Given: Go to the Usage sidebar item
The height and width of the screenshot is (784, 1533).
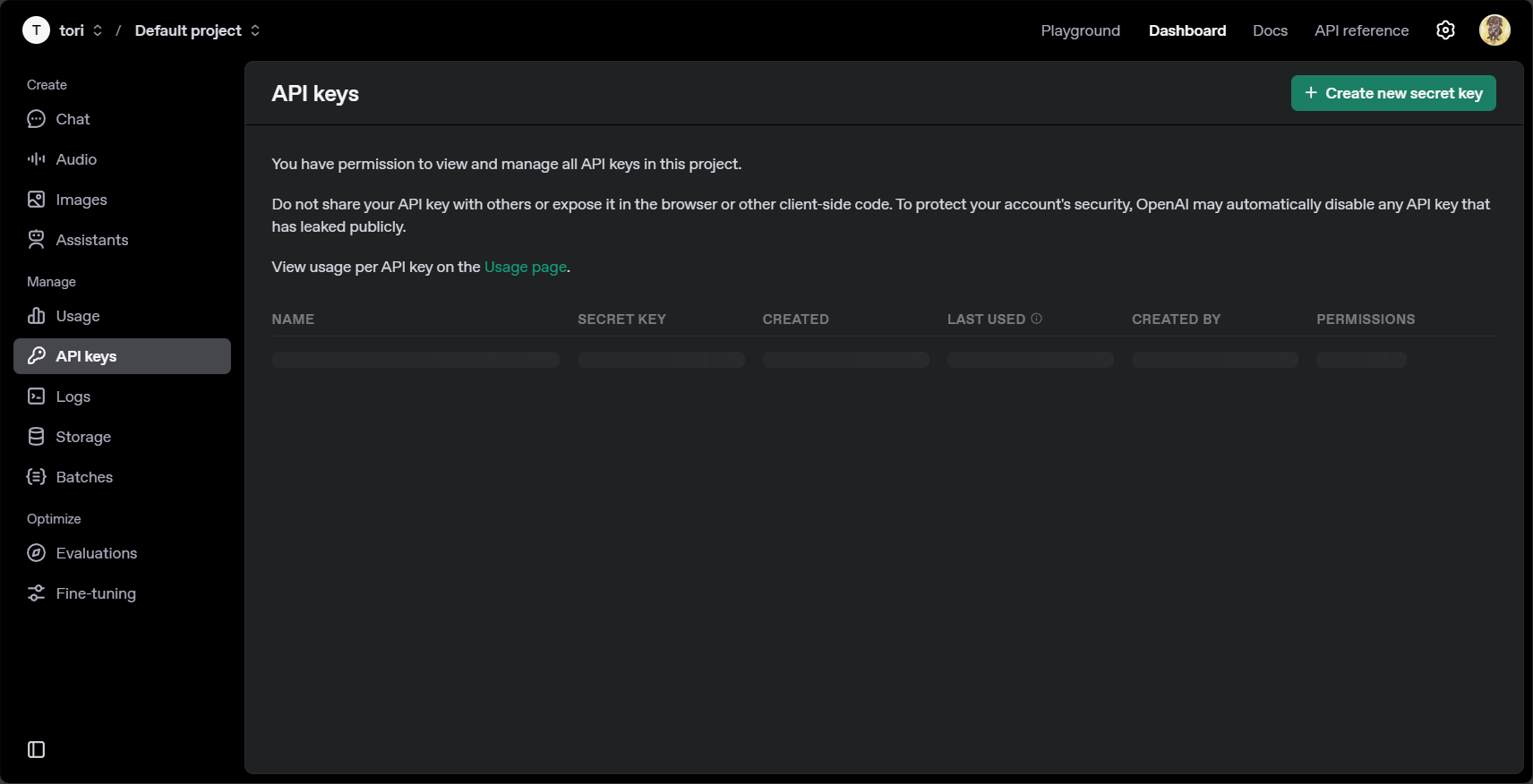Looking at the screenshot, I should click(x=122, y=316).
